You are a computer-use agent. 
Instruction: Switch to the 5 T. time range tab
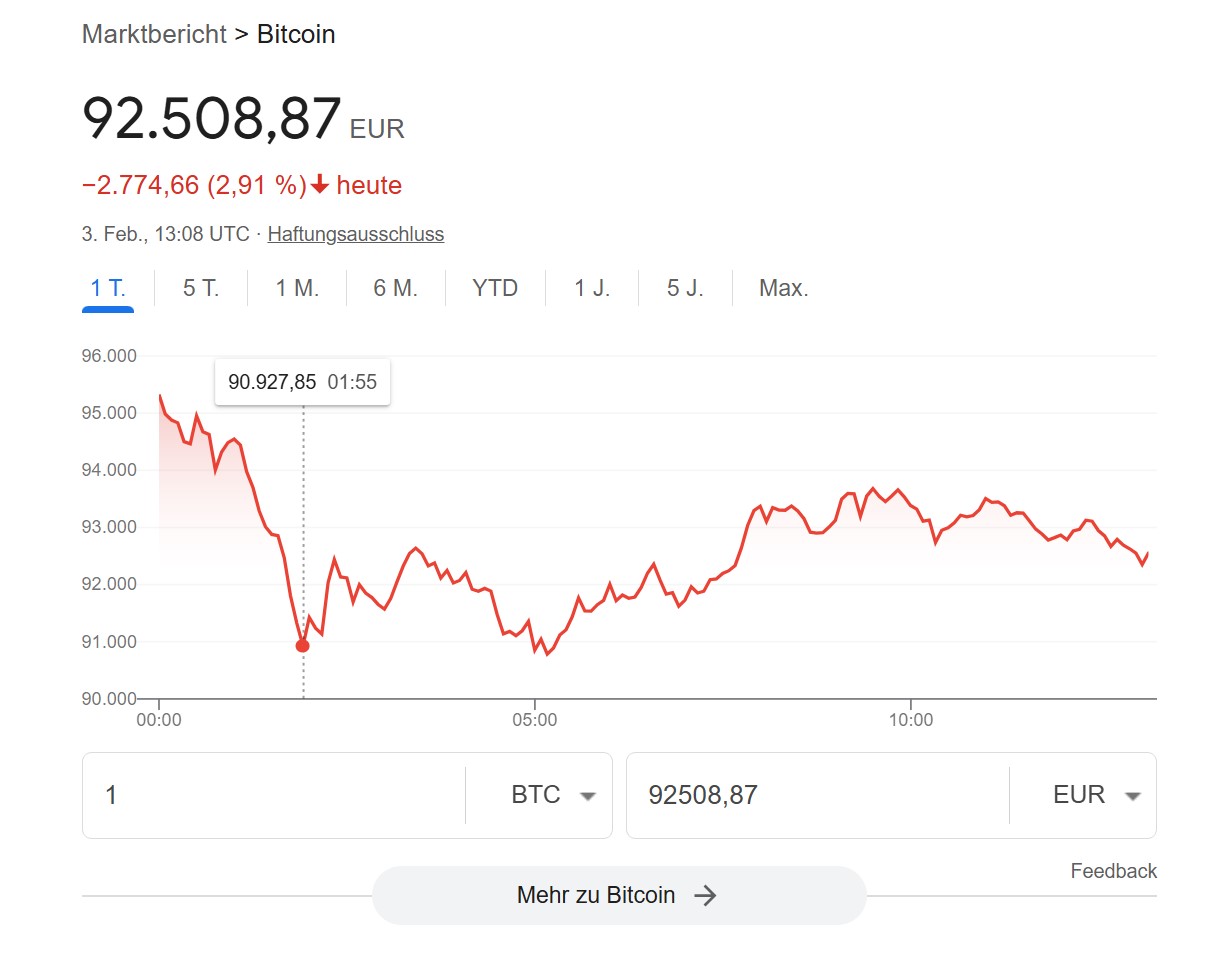(x=201, y=289)
